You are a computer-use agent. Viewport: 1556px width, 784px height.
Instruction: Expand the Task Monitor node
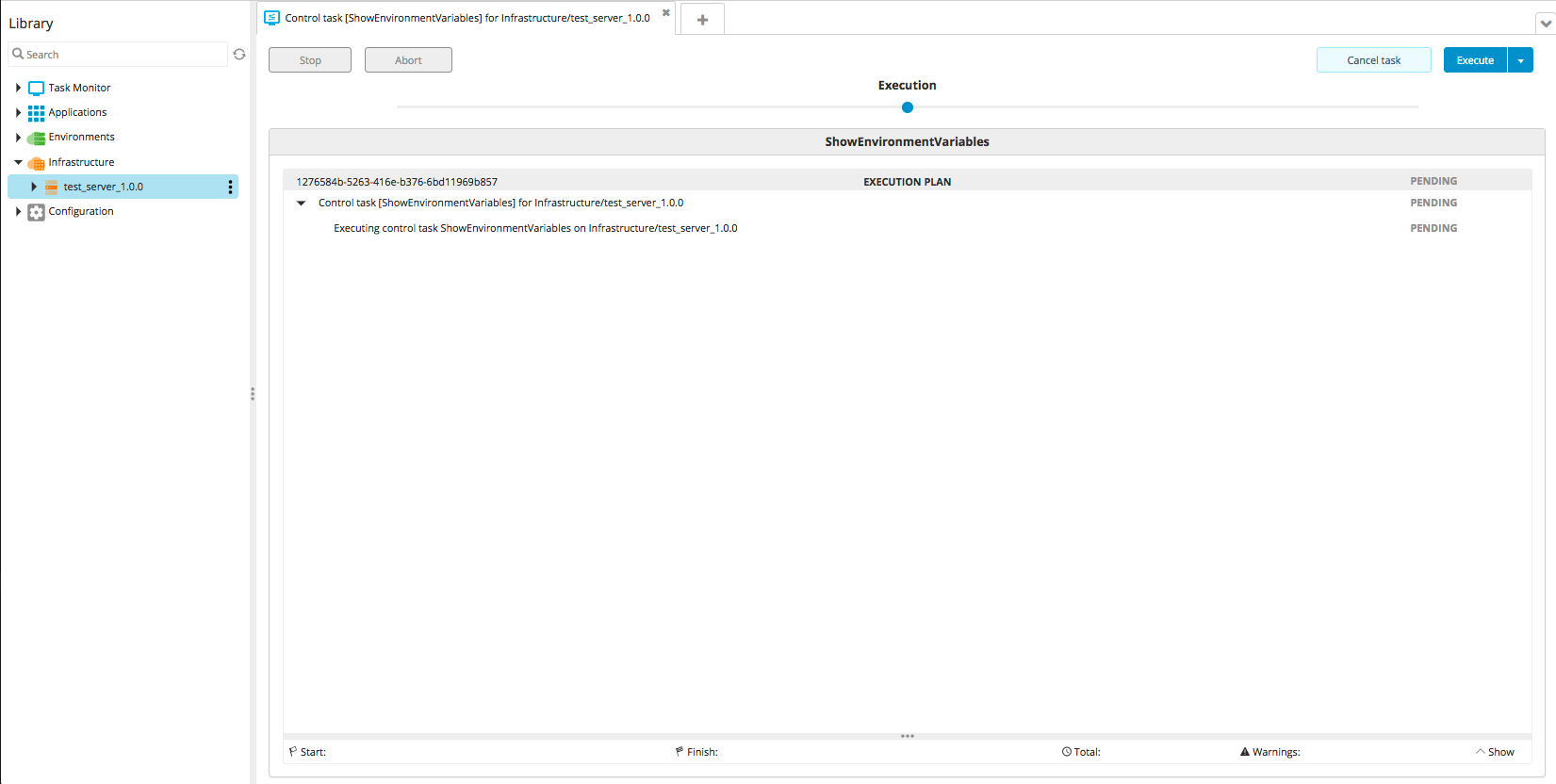(x=18, y=88)
